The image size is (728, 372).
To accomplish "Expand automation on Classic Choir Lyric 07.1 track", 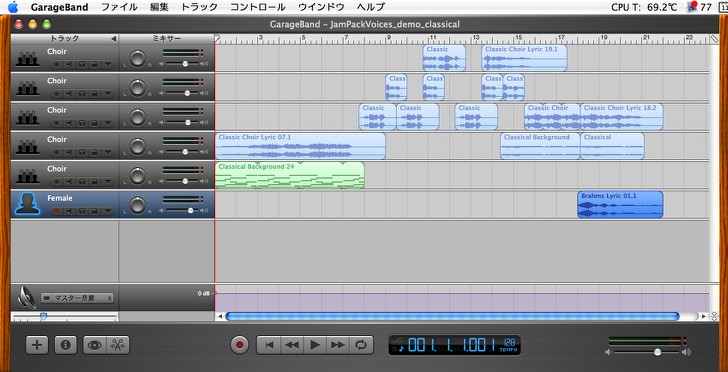I will [x=108, y=152].
